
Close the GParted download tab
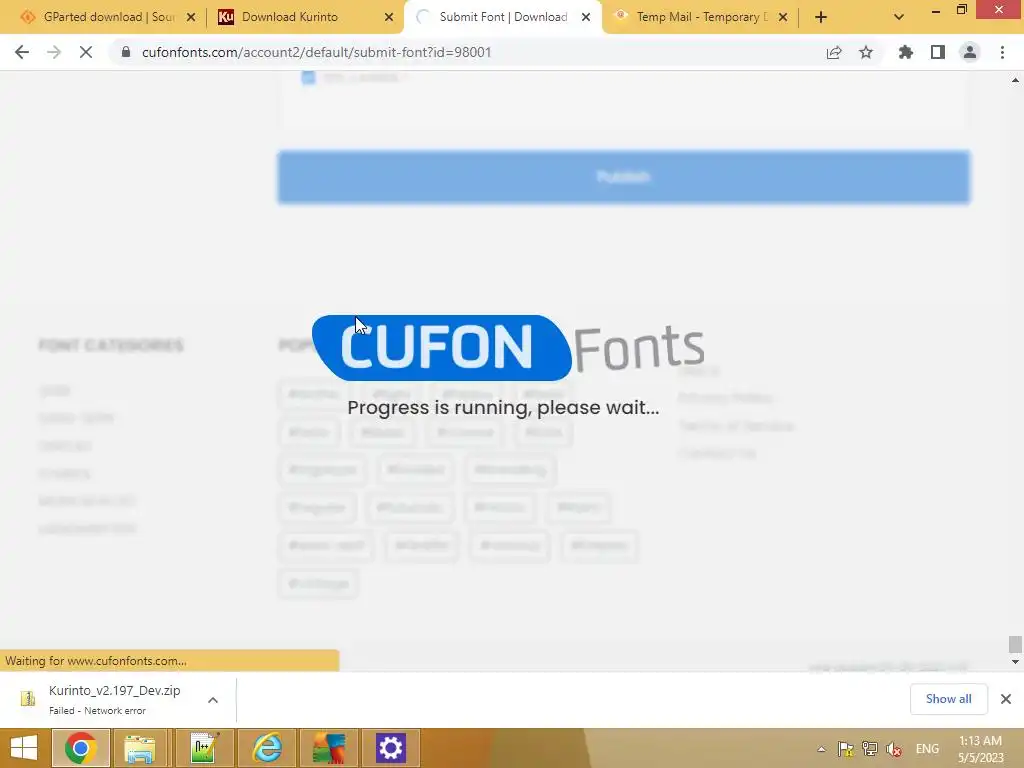pyautogui.click(x=191, y=17)
